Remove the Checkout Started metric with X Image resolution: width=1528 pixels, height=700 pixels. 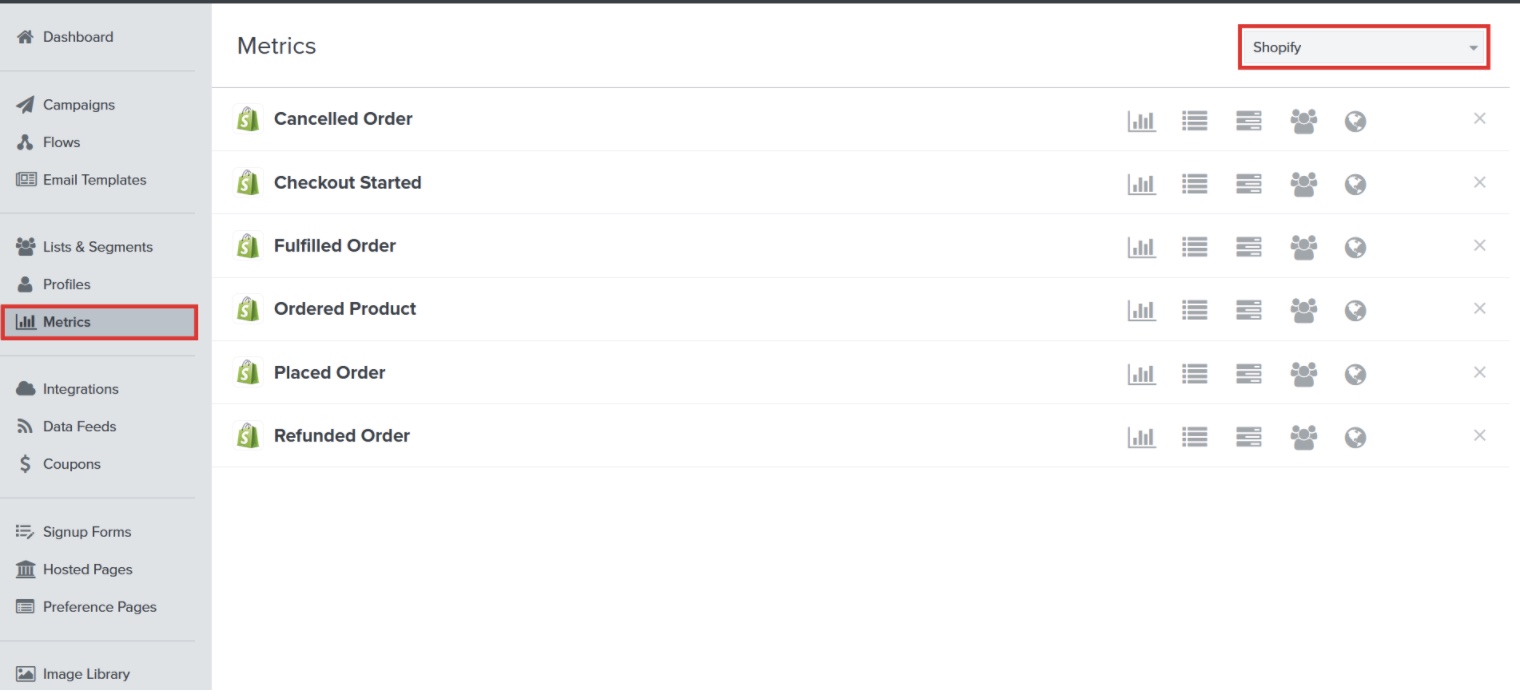coord(1480,182)
